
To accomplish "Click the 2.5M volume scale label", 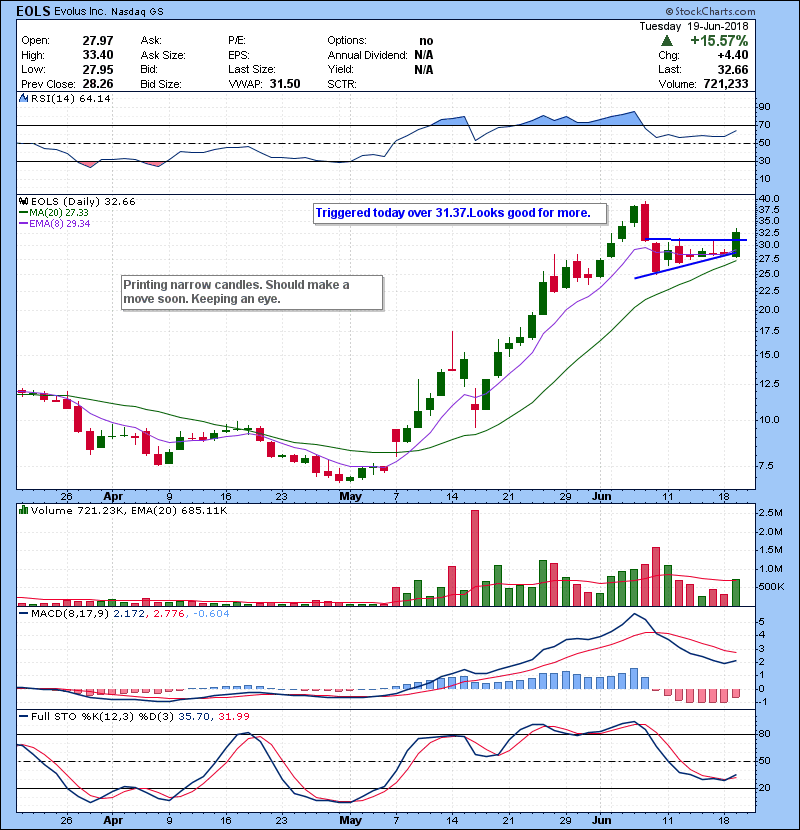I will 770,513.
